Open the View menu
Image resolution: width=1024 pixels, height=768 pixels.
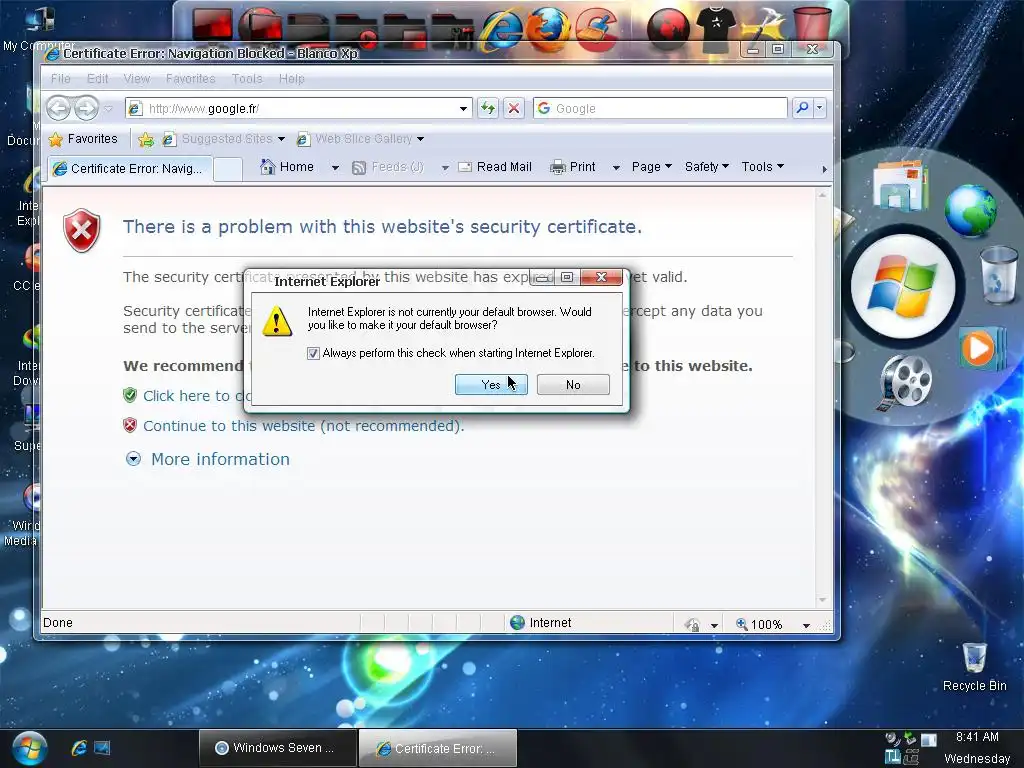(x=136, y=78)
